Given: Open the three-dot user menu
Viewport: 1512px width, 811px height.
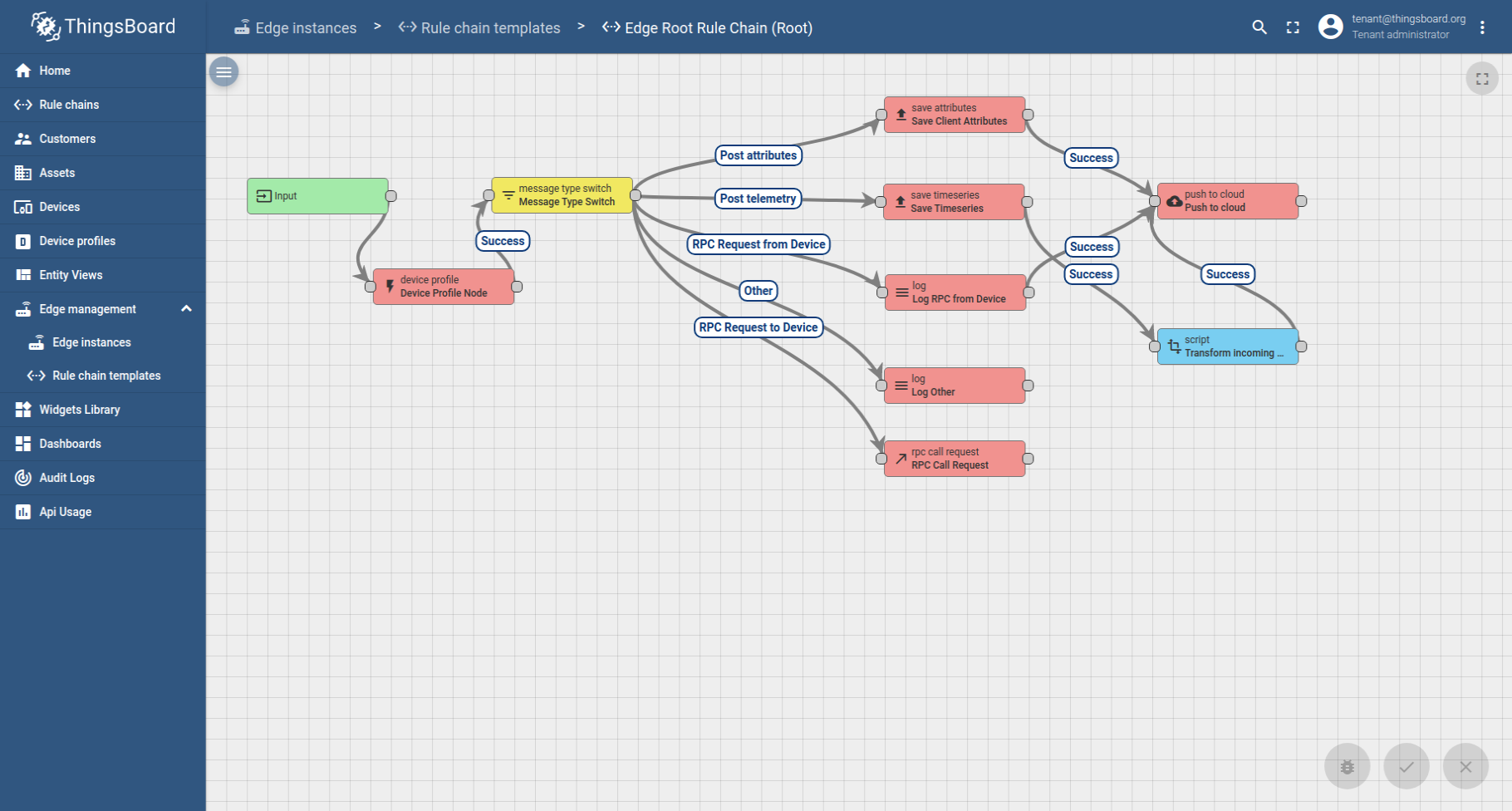Looking at the screenshot, I should (x=1482, y=27).
